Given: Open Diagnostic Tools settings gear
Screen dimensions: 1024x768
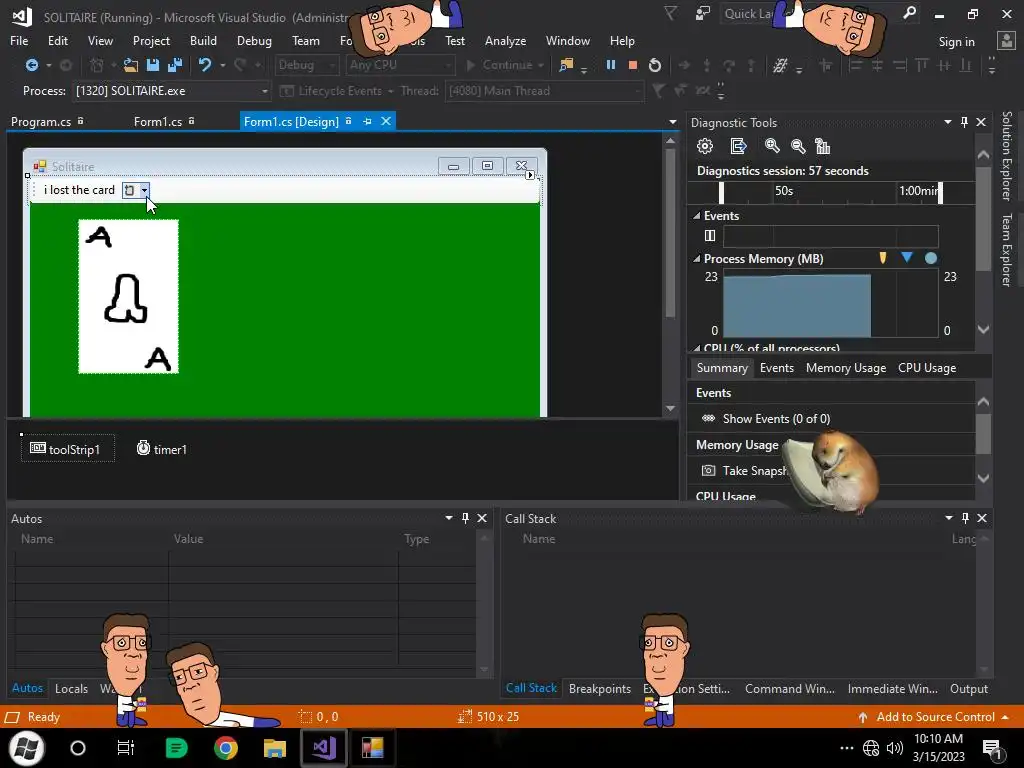Looking at the screenshot, I should coord(705,146).
